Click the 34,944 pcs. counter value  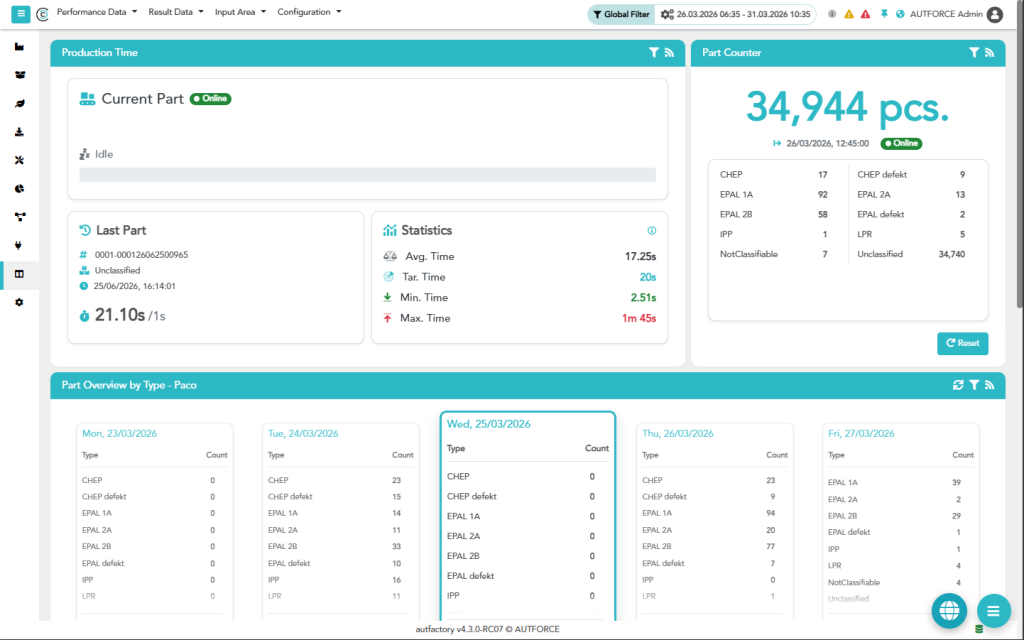[x=848, y=106]
